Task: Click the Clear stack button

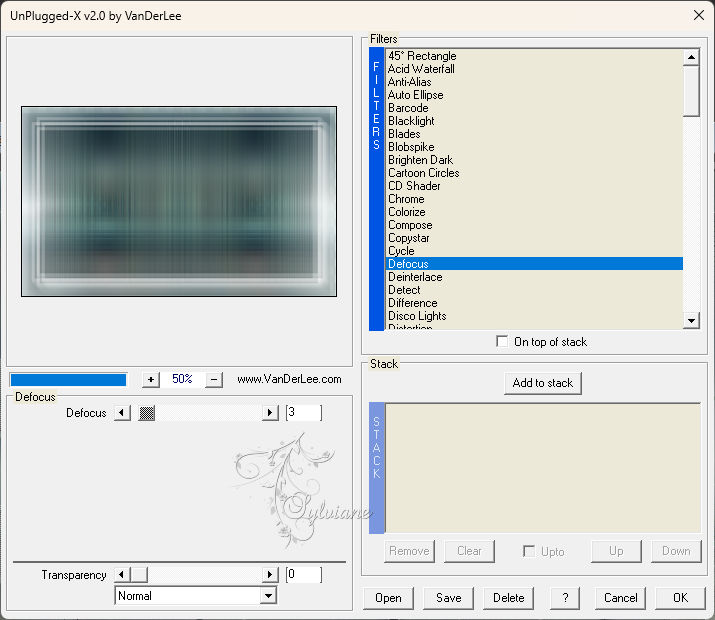Action: tap(469, 551)
